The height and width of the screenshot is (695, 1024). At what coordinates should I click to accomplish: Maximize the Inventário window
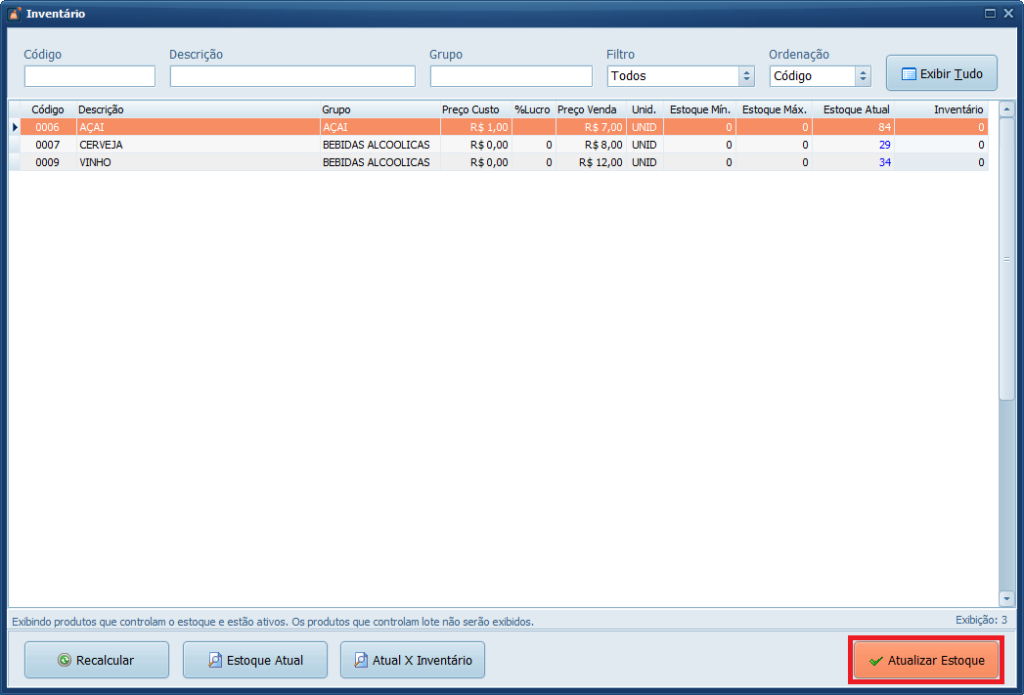(990, 13)
